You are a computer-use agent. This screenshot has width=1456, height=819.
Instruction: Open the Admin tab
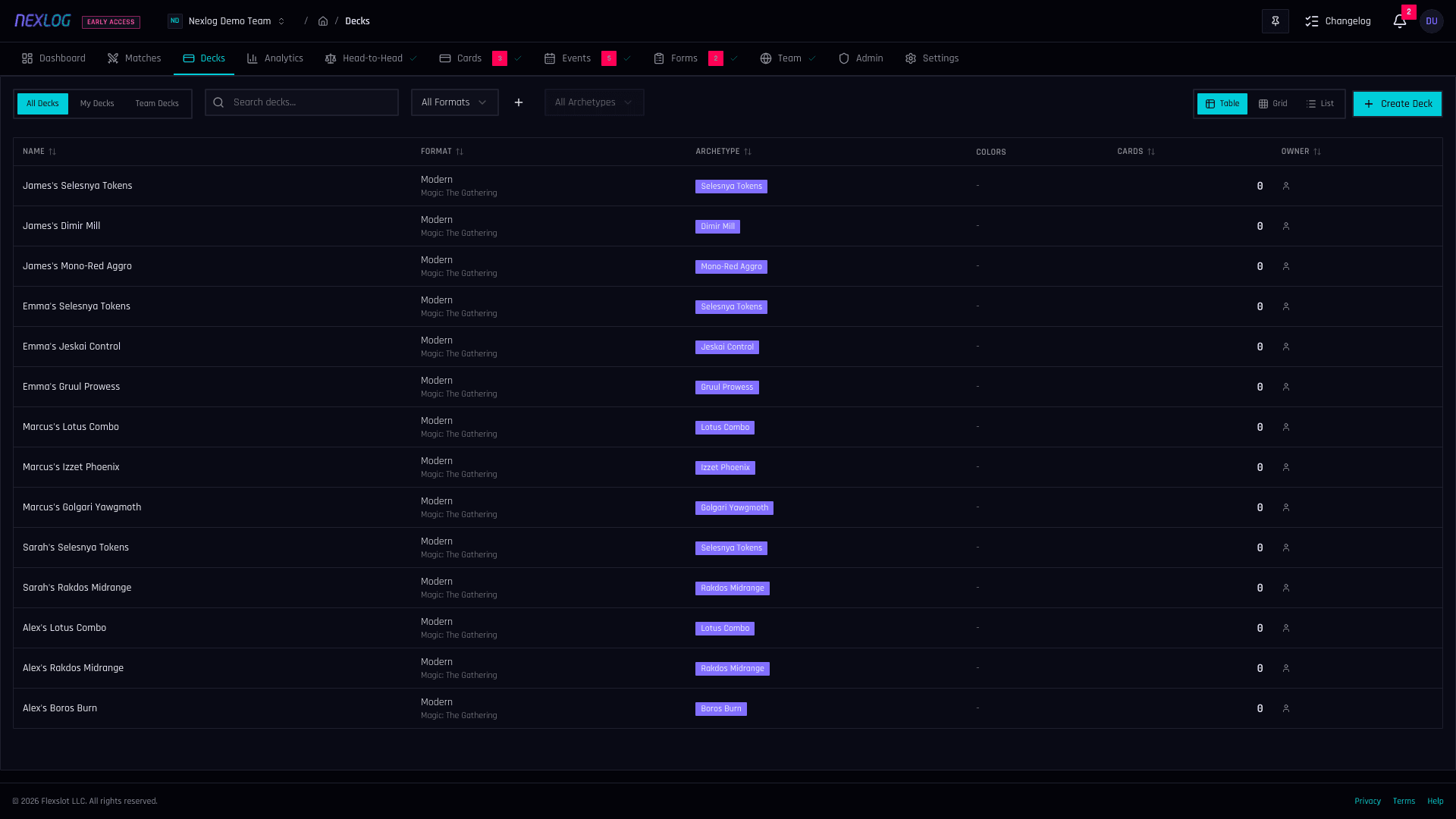[x=861, y=58]
